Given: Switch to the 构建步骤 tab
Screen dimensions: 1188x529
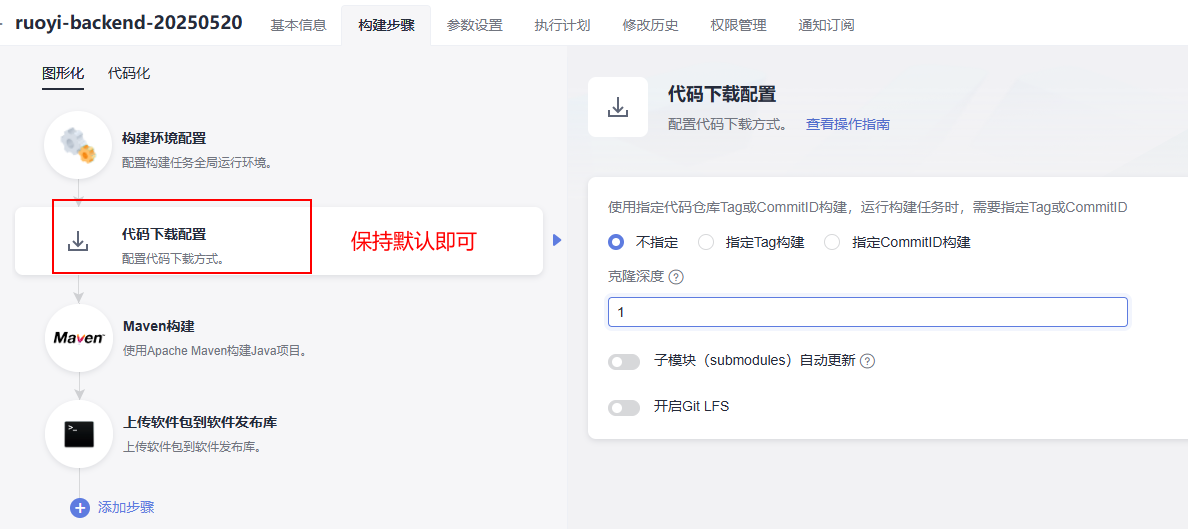Looking at the screenshot, I should pyautogui.click(x=386, y=25).
